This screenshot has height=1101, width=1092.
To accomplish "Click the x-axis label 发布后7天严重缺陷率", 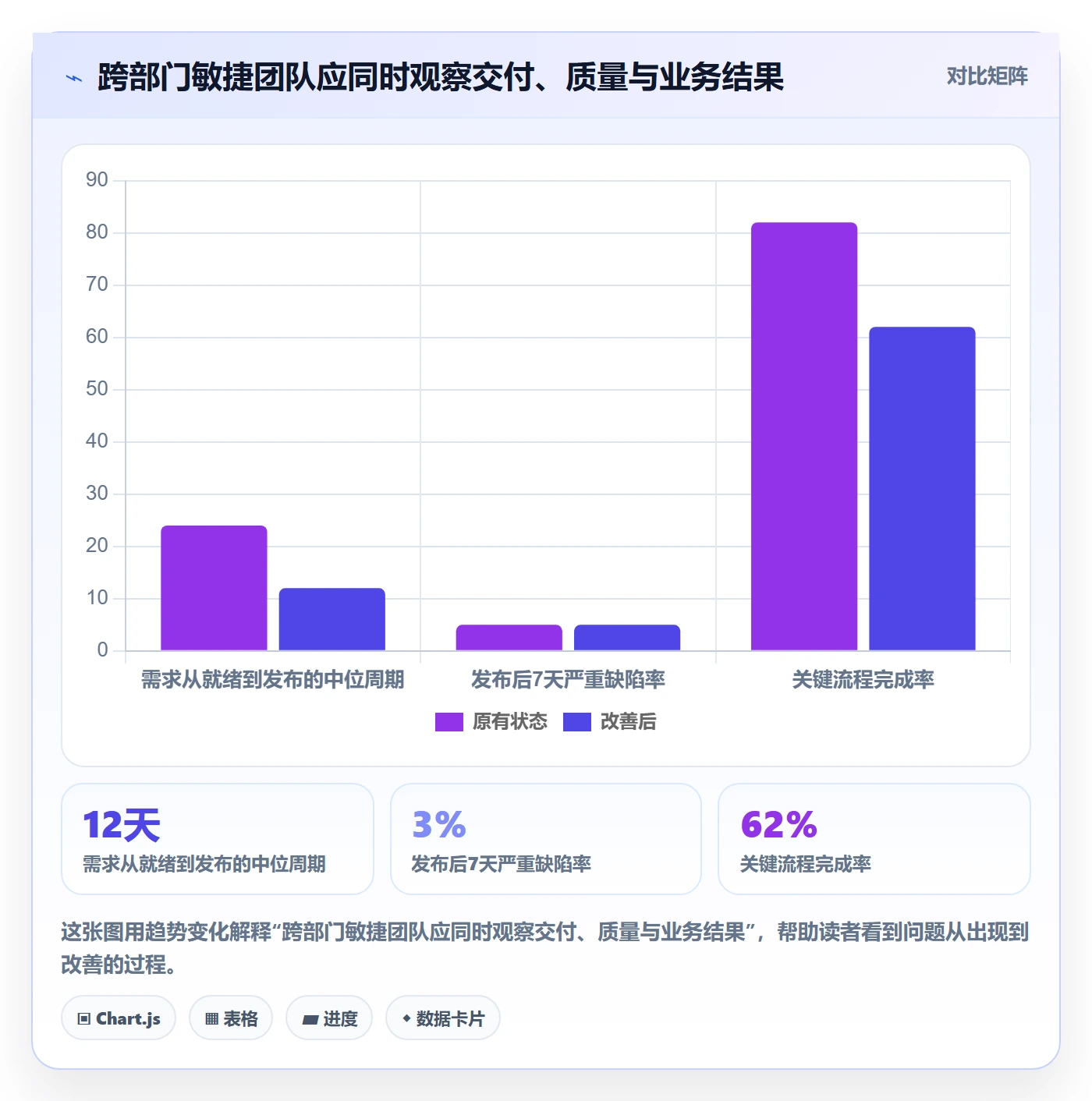I will (x=568, y=680).
